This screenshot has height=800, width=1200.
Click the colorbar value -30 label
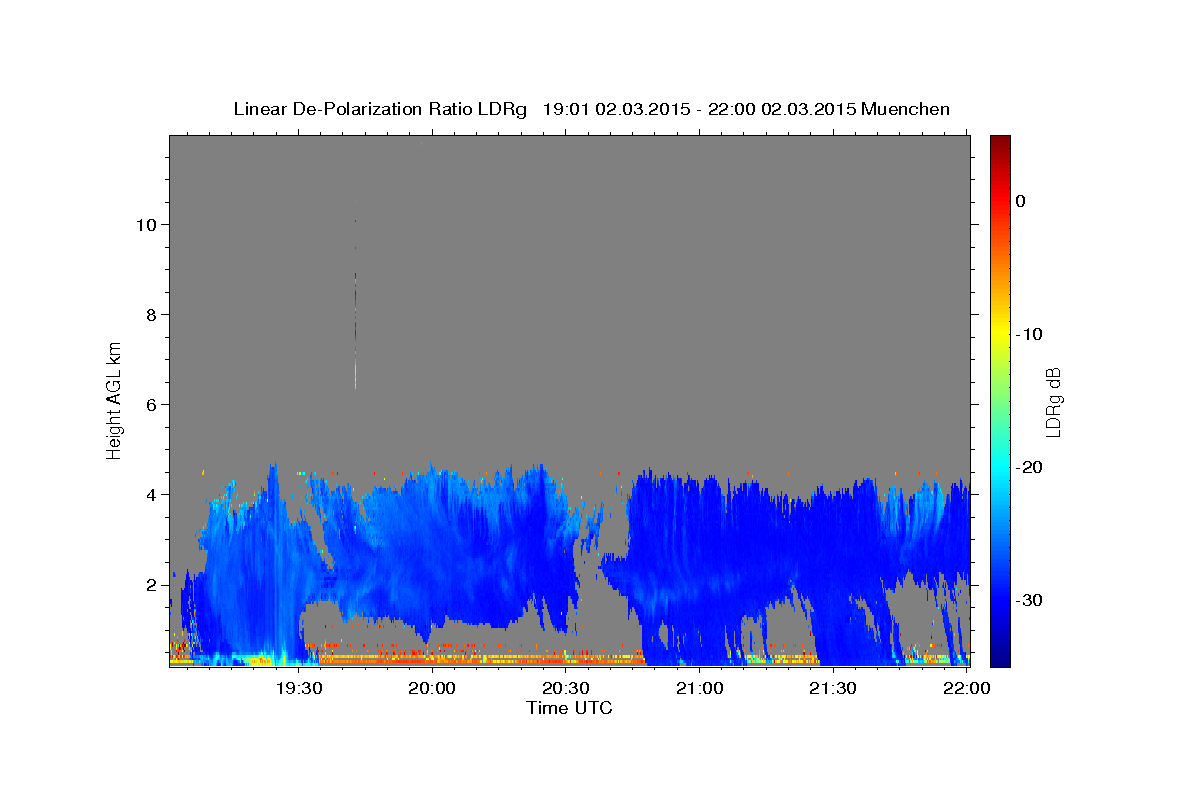(1030, 600)
